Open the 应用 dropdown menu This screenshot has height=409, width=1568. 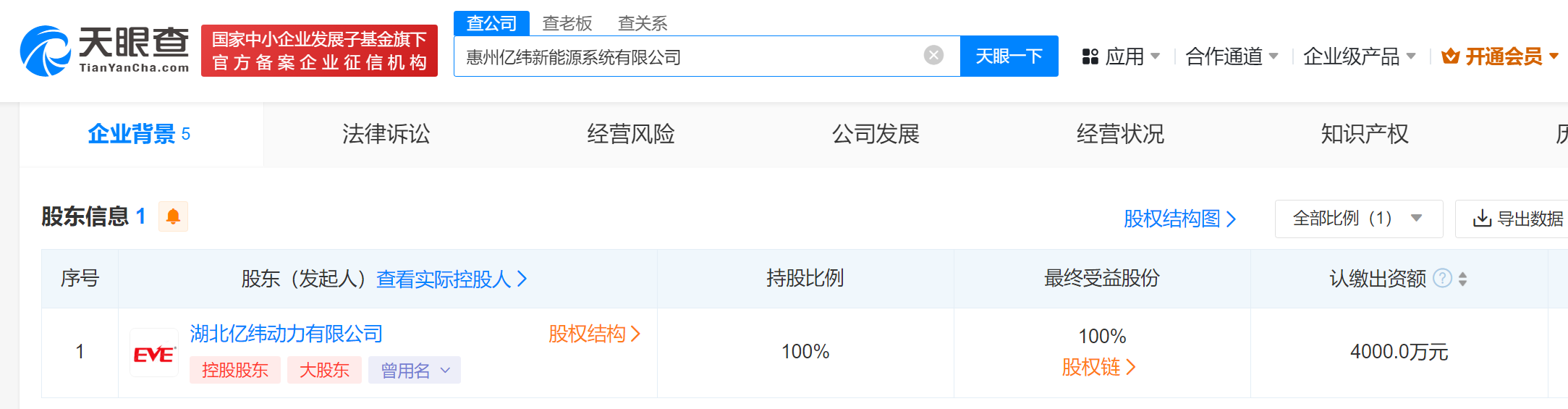coord(1121,56)
